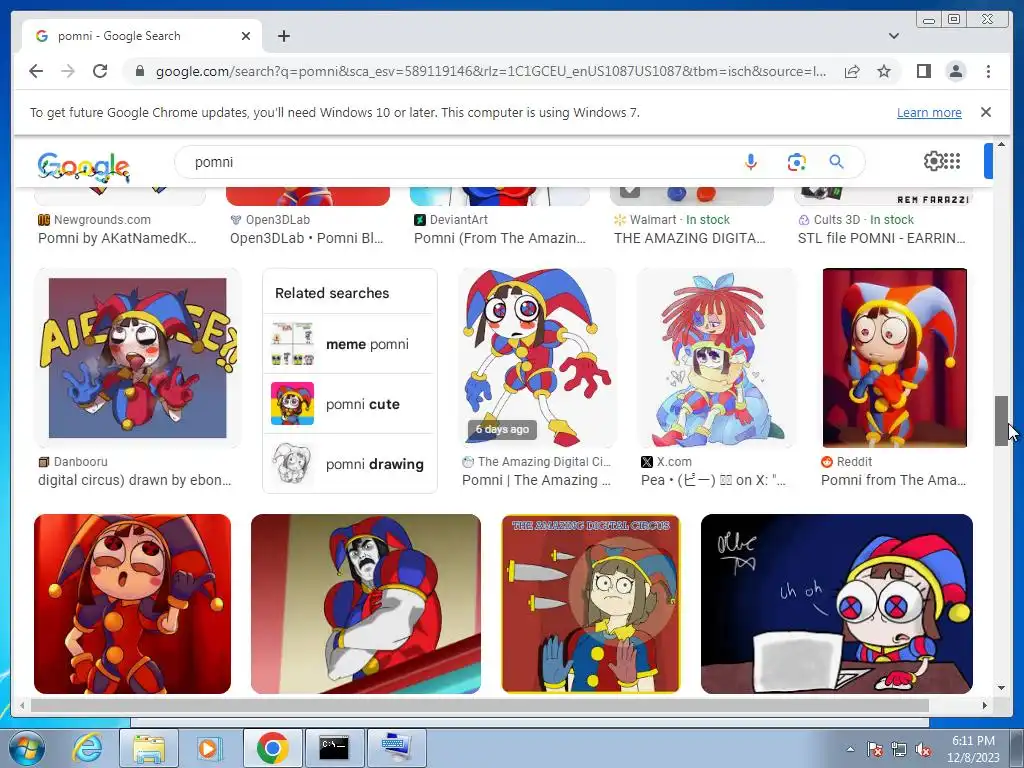Screen dimensions: 1024x768
Task: View site information padlock icon
Action: click(140, 71)
